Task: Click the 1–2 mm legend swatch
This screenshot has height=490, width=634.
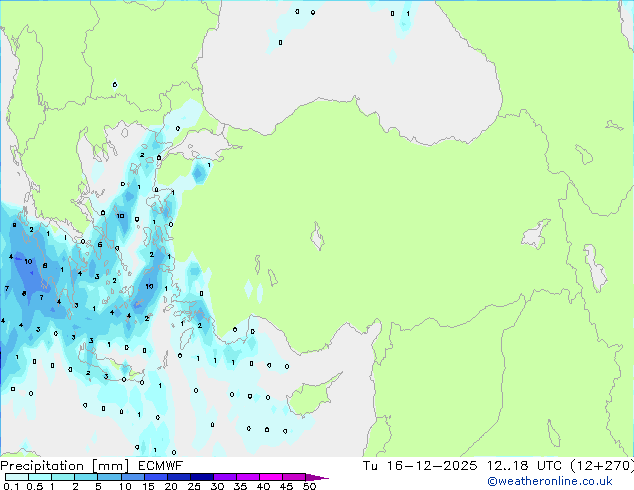Action: pos(63,477)
